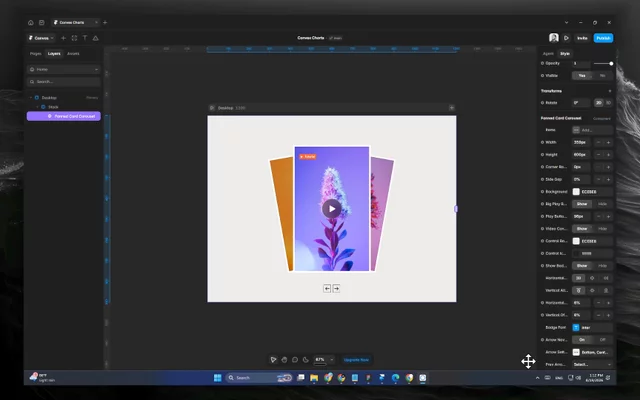Switch Rotate mode to 3D
Screen dimensions: 640x400
click(x=608, y=103)
